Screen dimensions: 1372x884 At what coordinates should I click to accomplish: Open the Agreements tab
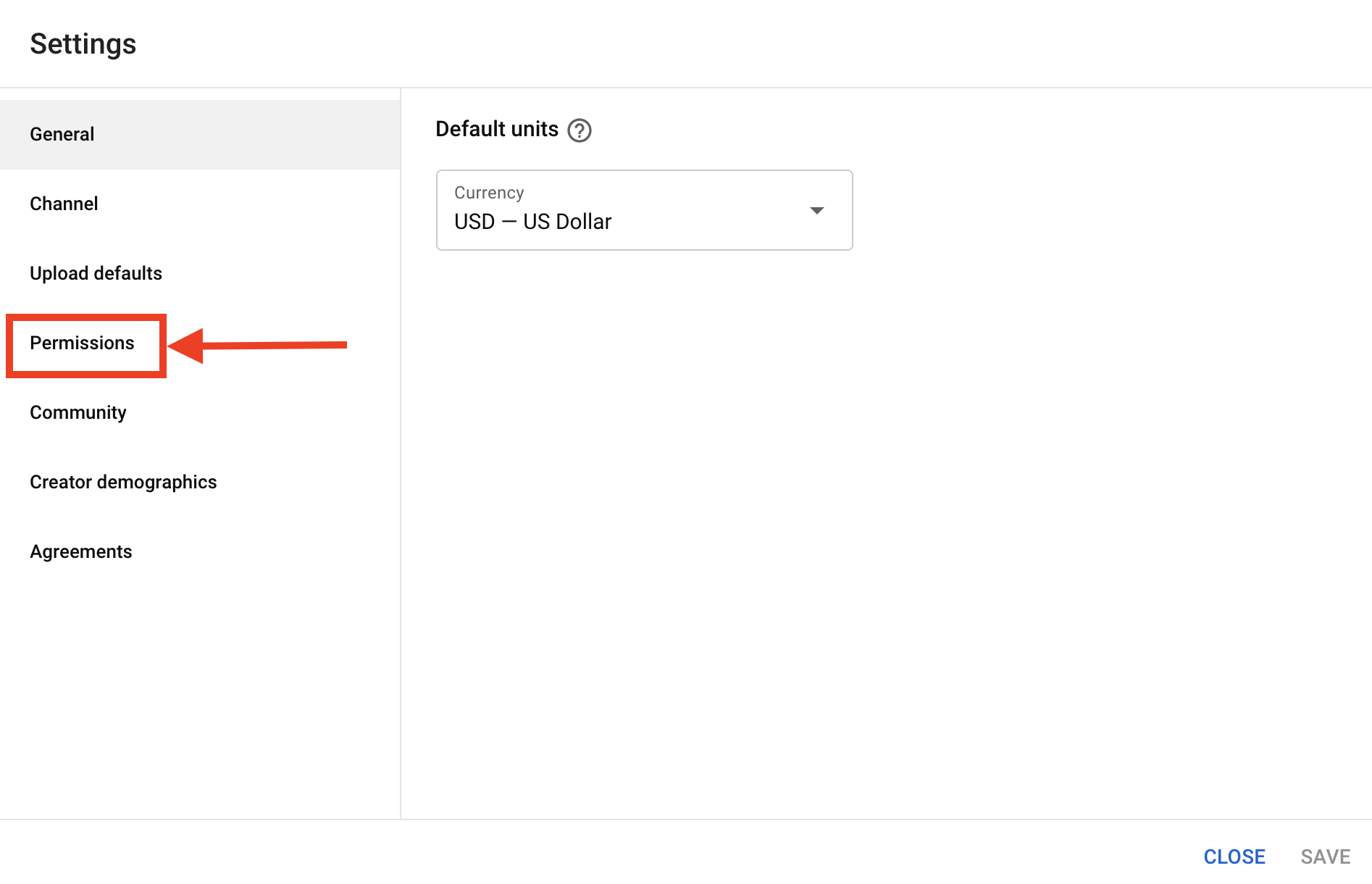coord(200,552)
